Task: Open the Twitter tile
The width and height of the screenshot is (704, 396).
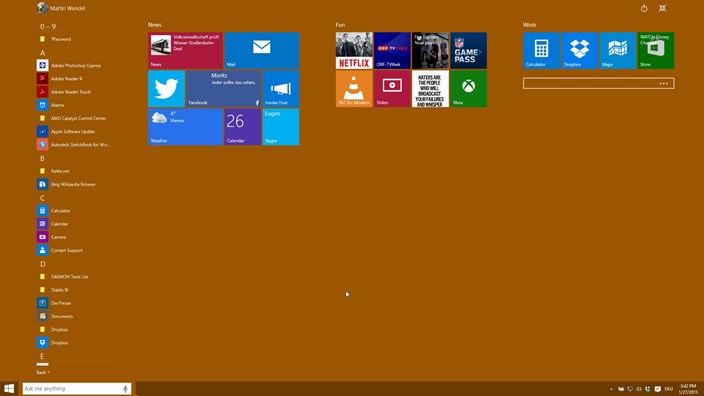Action: [x=166, y=88]
